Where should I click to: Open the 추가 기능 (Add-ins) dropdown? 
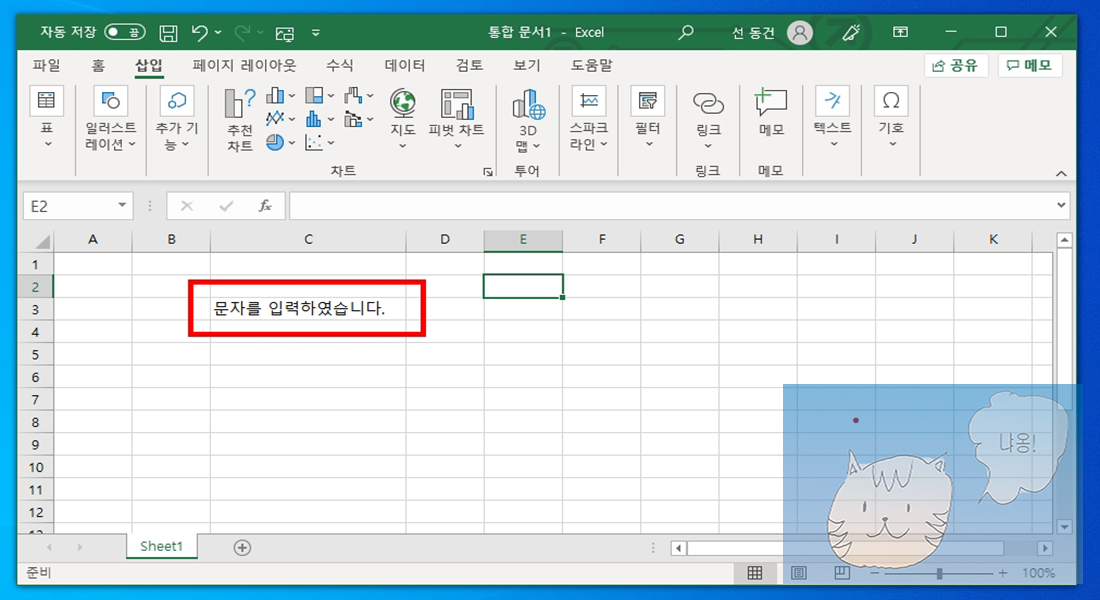177,117
